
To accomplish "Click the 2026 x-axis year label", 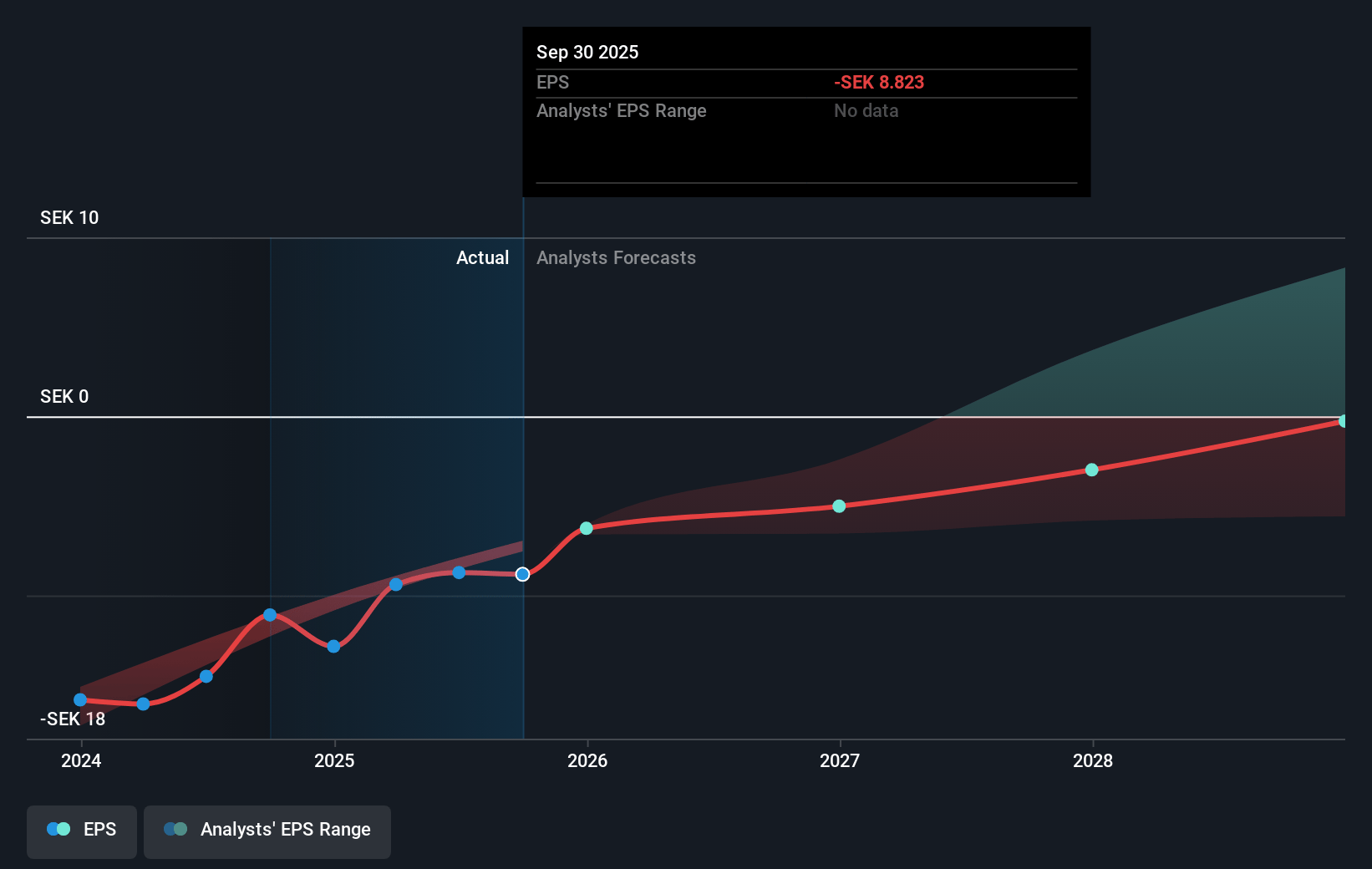I will pos(587,760).
